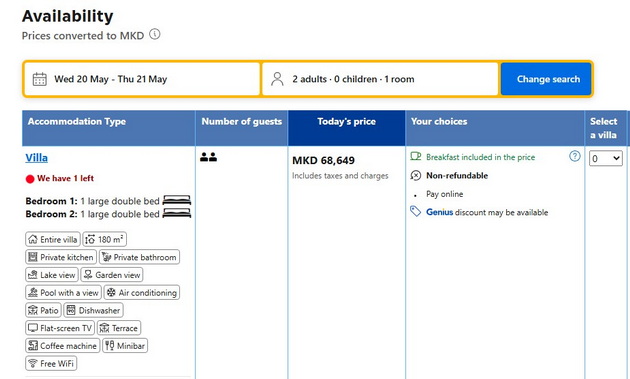
Task: Click the Genius discount link
Action: pyautogui.click(x=440, y=212)
